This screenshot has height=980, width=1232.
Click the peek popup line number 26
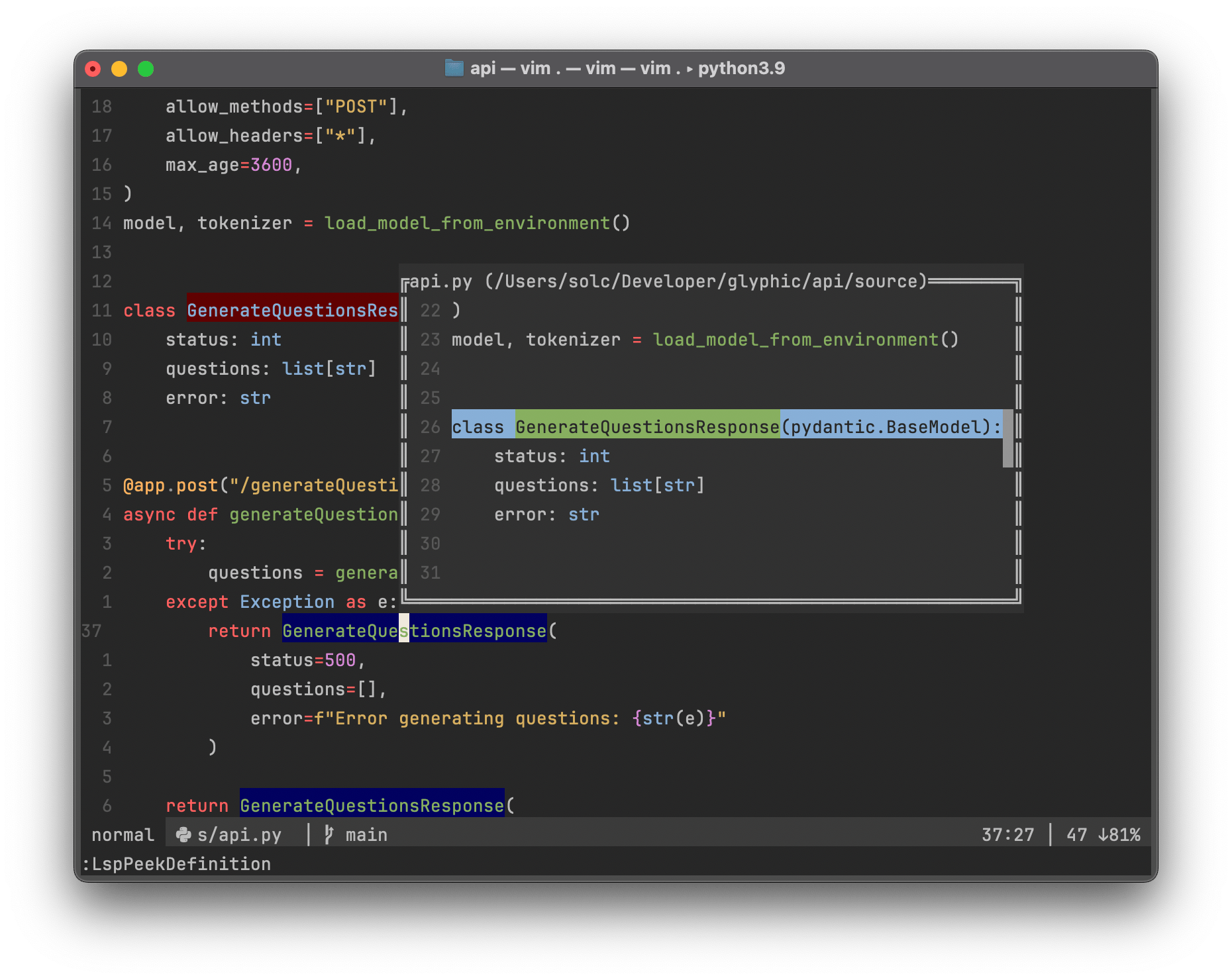point(430,427)
